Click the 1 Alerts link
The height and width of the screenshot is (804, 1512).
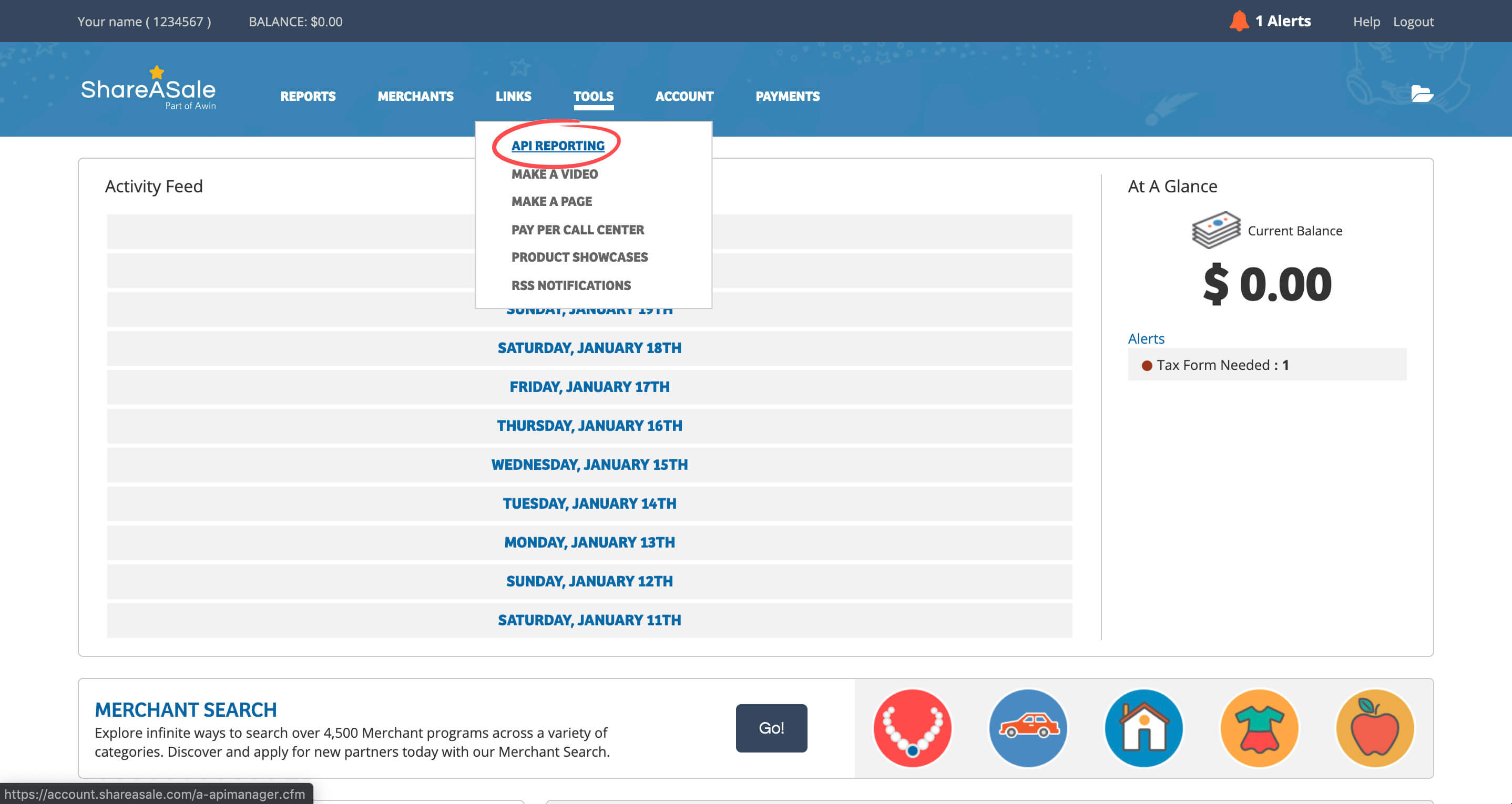1282,21
